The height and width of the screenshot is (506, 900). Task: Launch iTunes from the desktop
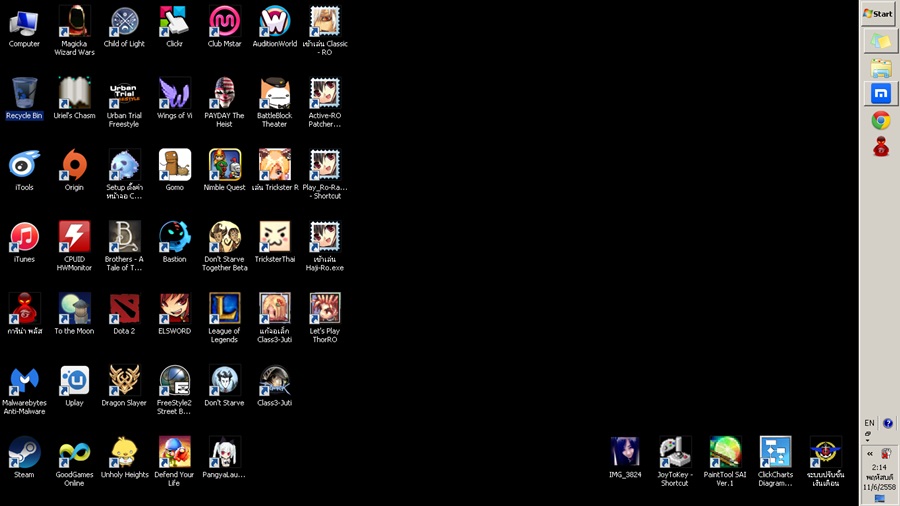(x=24, y=242)
